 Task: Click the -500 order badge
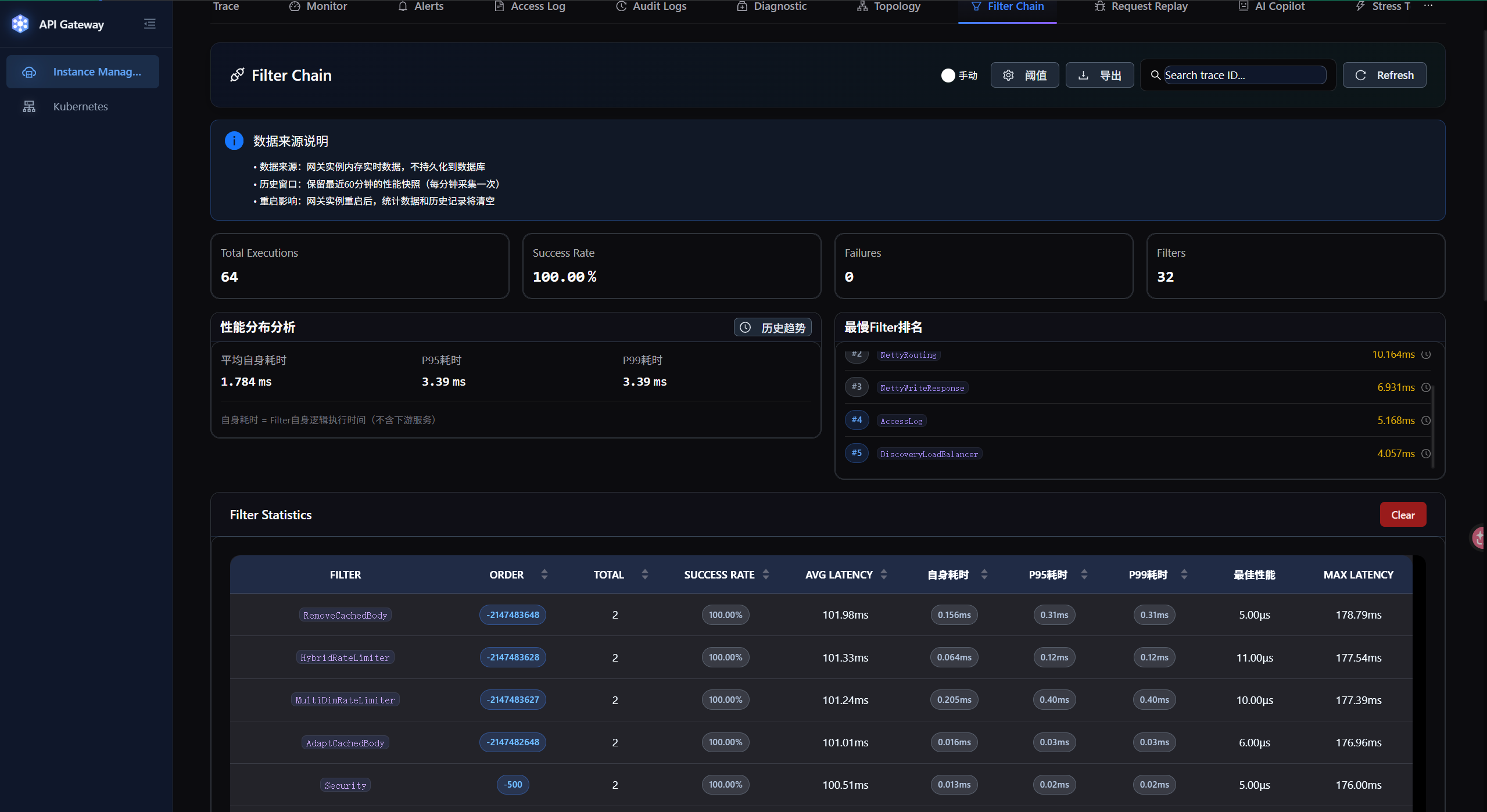point(513,785)
